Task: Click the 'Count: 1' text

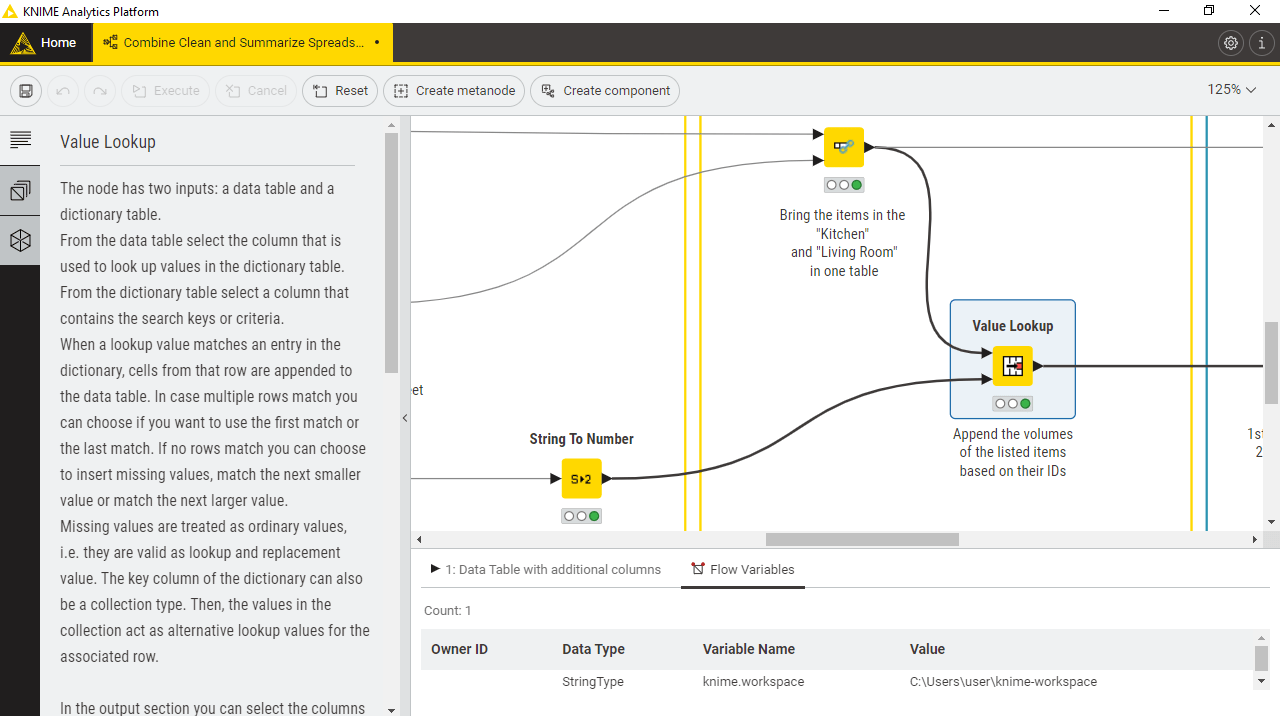Action: (x=448, y=610)
